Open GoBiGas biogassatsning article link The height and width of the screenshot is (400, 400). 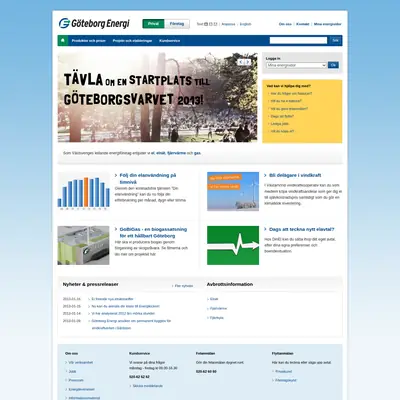click(x=153, y=232)
